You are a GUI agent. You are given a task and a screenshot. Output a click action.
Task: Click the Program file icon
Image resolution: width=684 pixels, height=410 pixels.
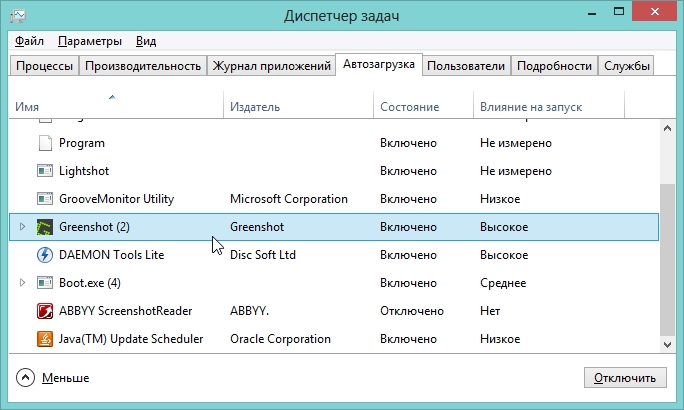click(x=45, y=143)
